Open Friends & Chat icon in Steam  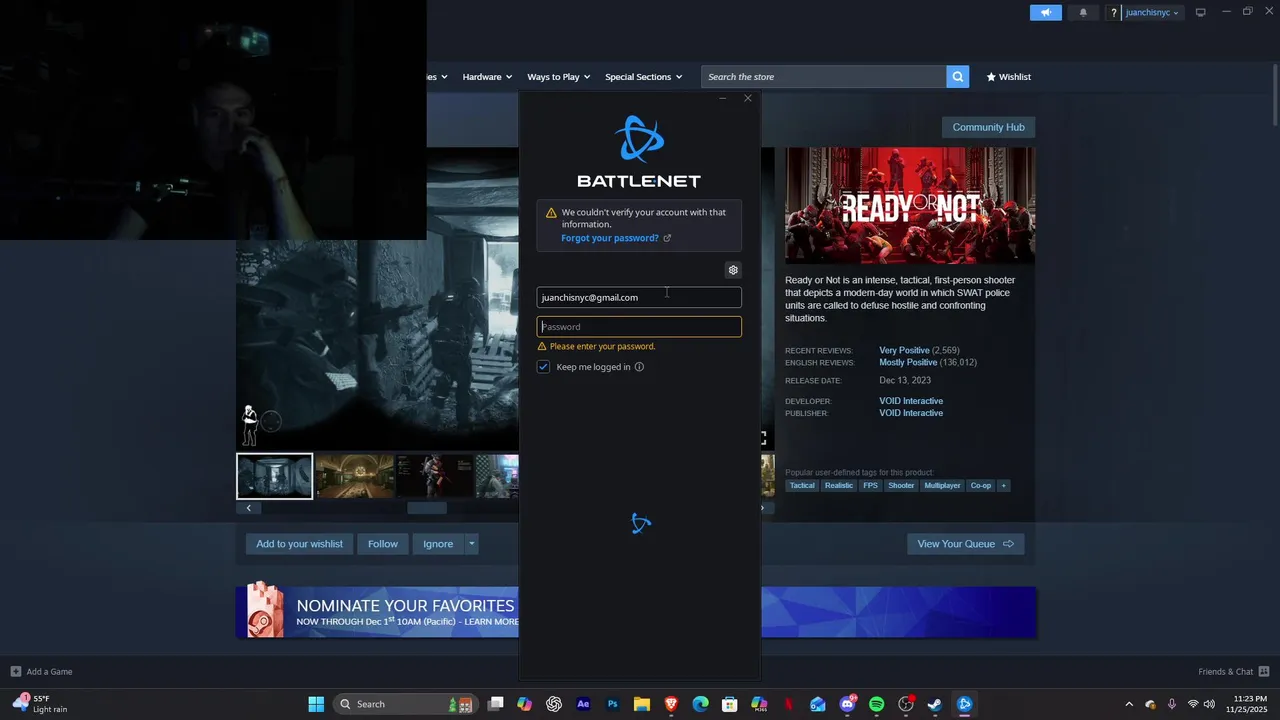1264,672
